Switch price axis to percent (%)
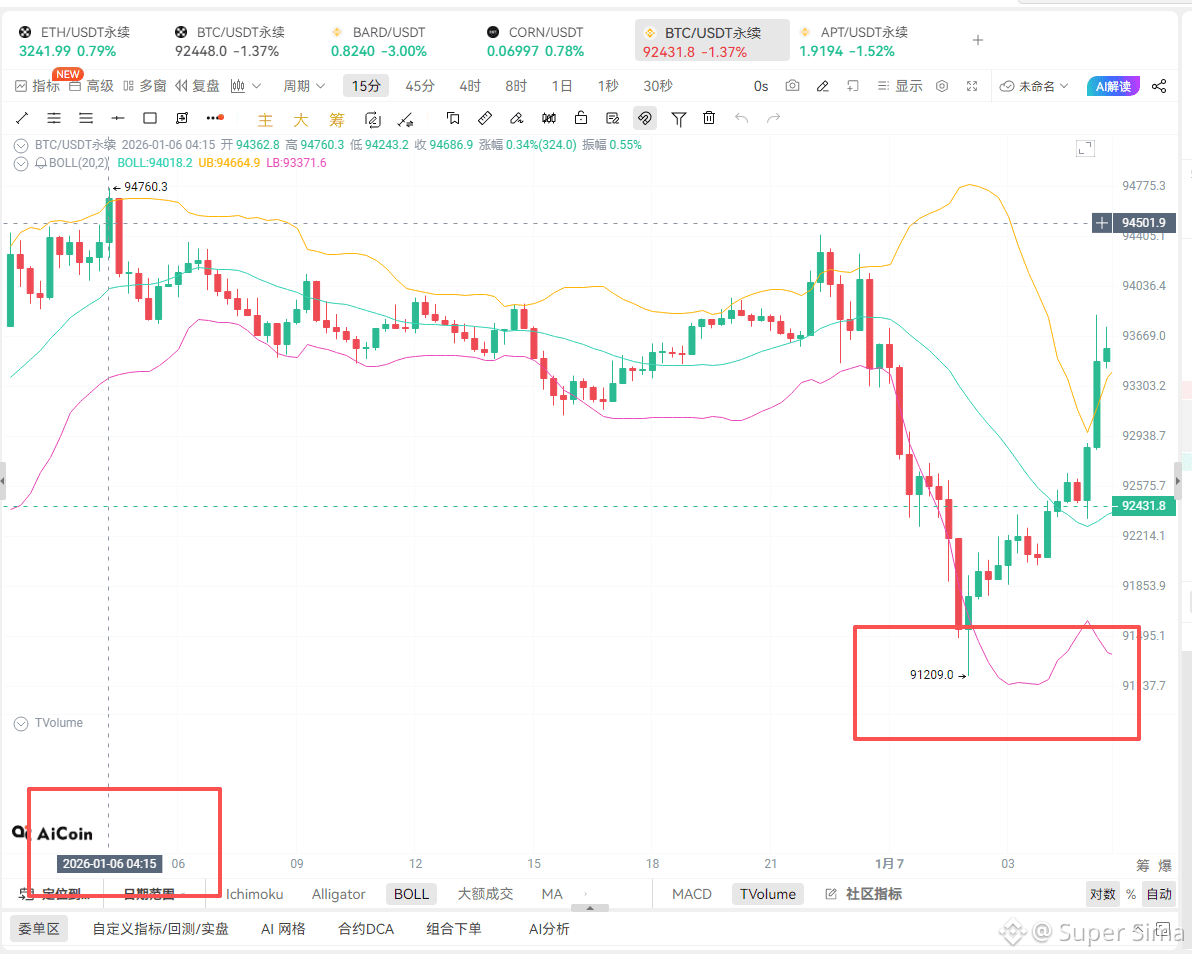This screenshot has width=1192, height=957. coord(1131,895)
